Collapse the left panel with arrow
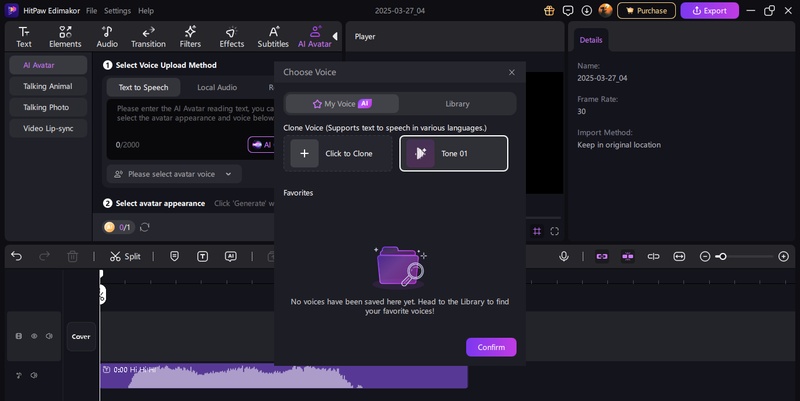 click(x=335, y=37)
